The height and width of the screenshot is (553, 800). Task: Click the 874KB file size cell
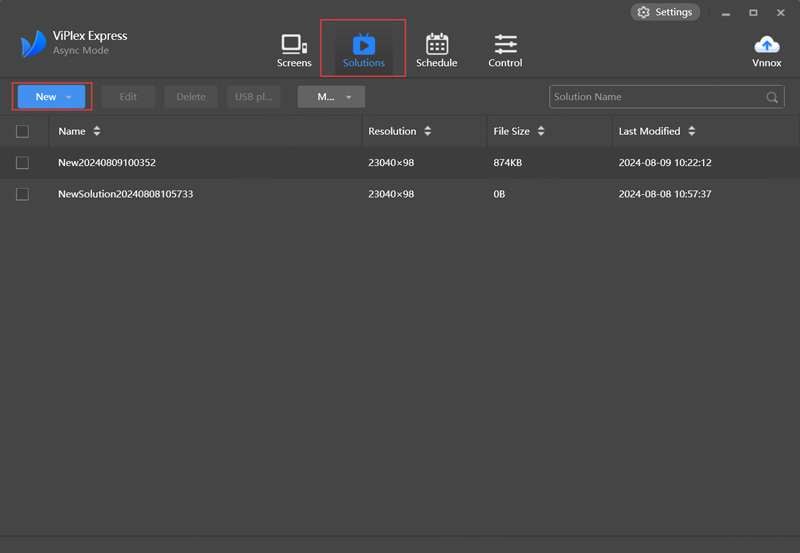click(x=508, y=163)
